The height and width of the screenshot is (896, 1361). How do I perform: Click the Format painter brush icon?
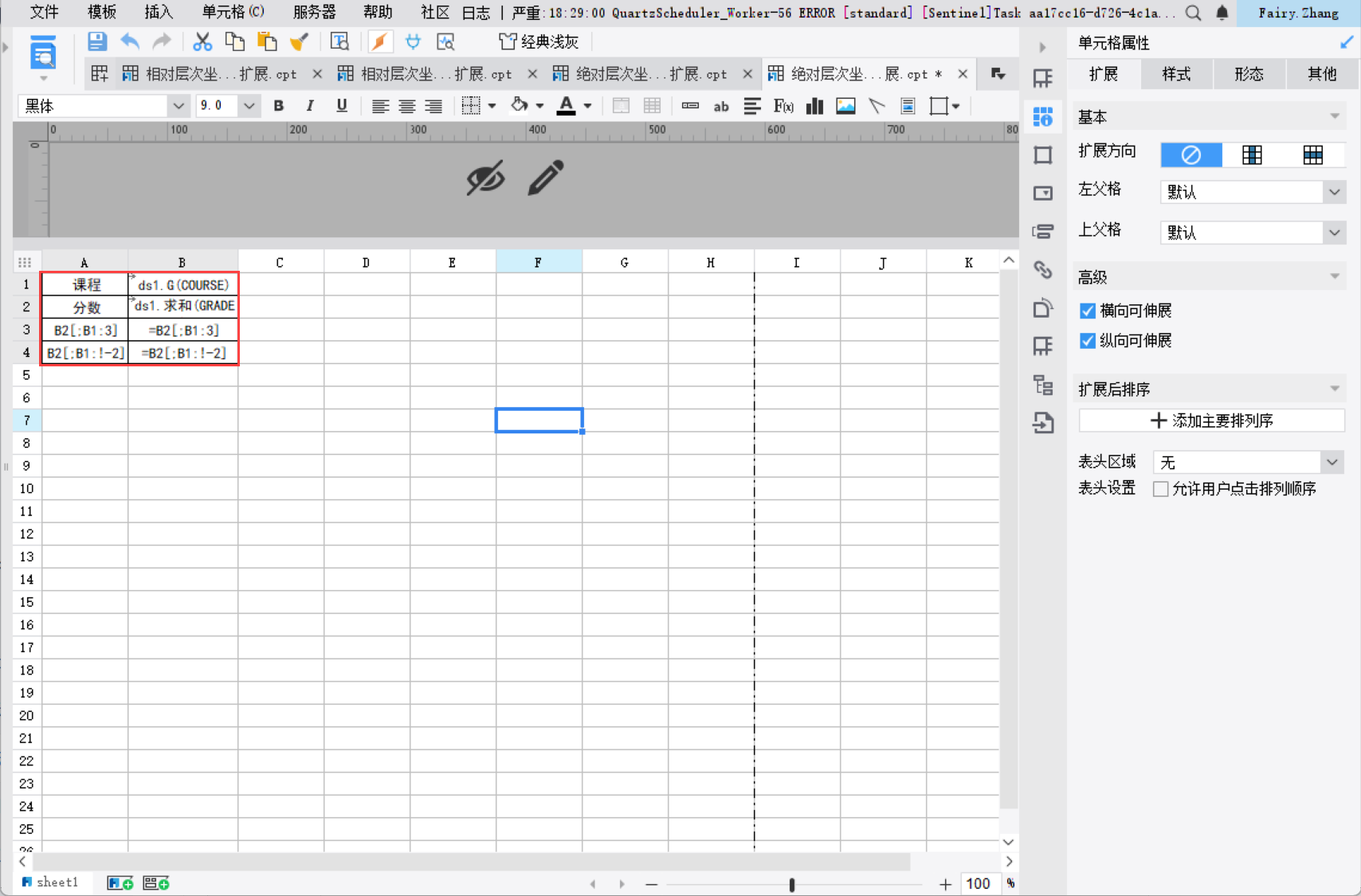[299, 41]
